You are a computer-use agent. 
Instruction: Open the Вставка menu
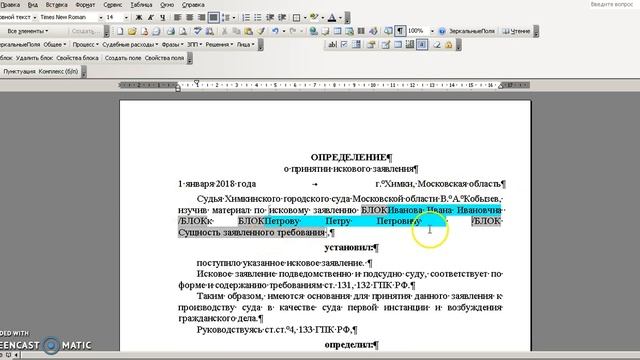pos(56,5)
